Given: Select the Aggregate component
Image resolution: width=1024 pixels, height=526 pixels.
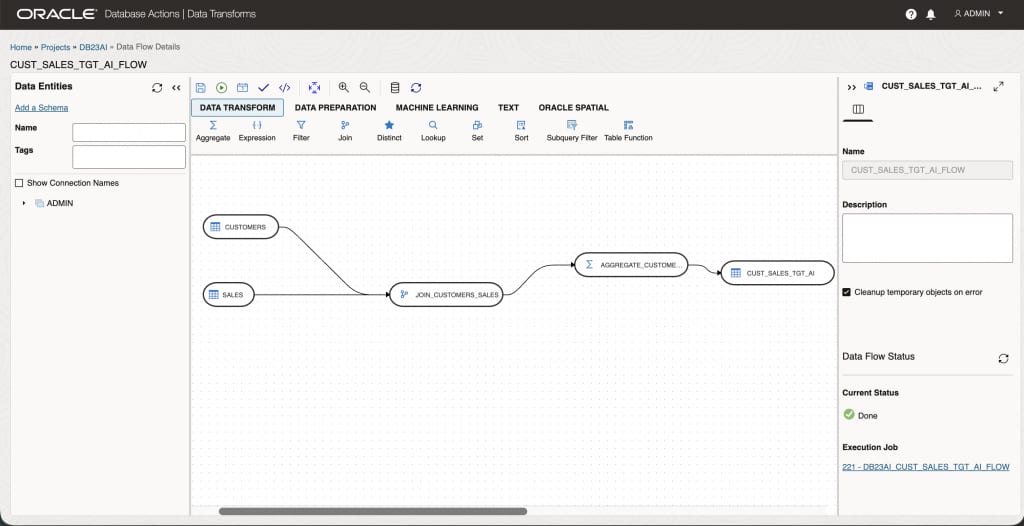Looking at the screenshot, I should tap(213, 131).
